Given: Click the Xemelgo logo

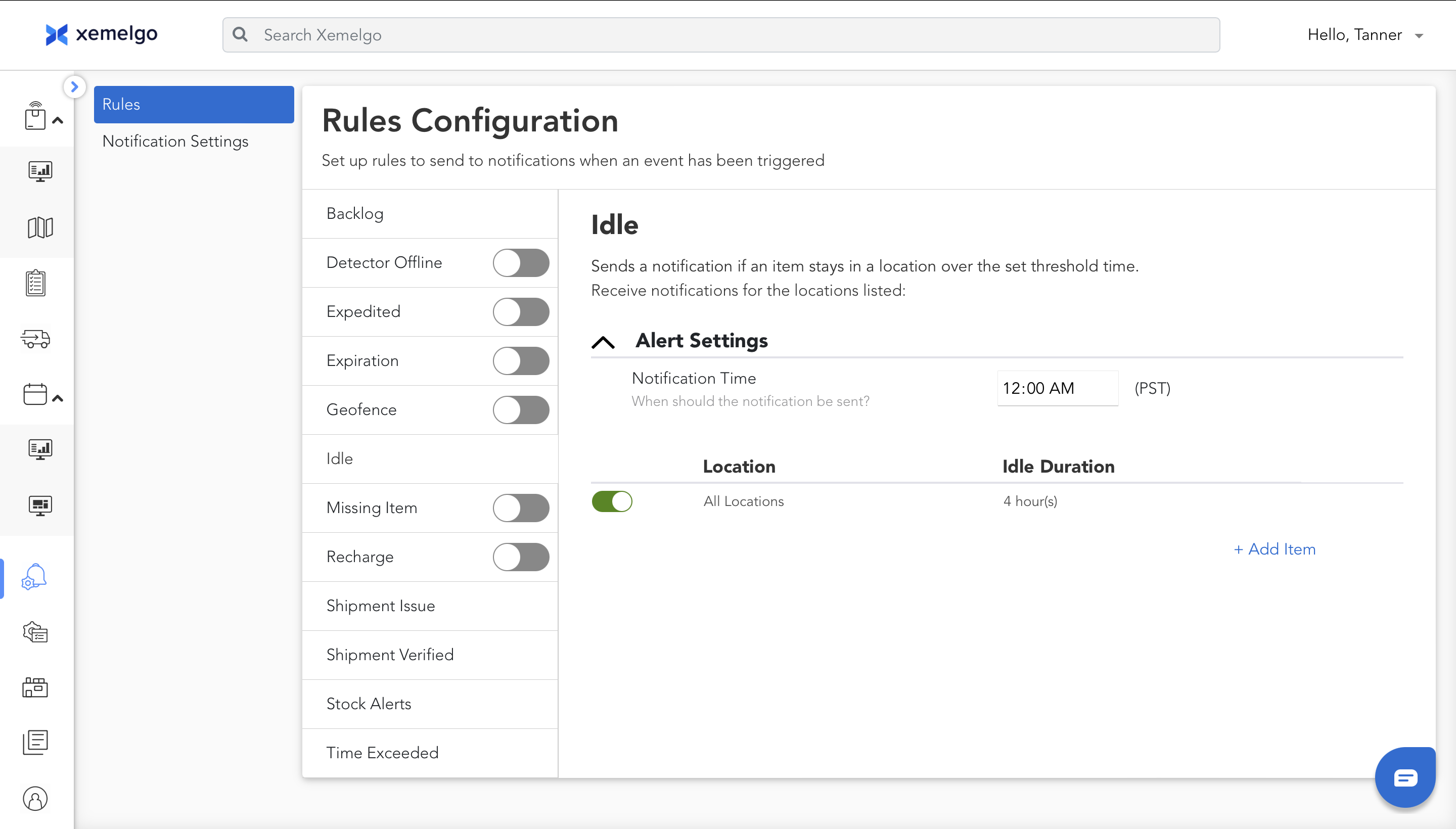Looking at the screenshot, I should click(x=101, y=34).
